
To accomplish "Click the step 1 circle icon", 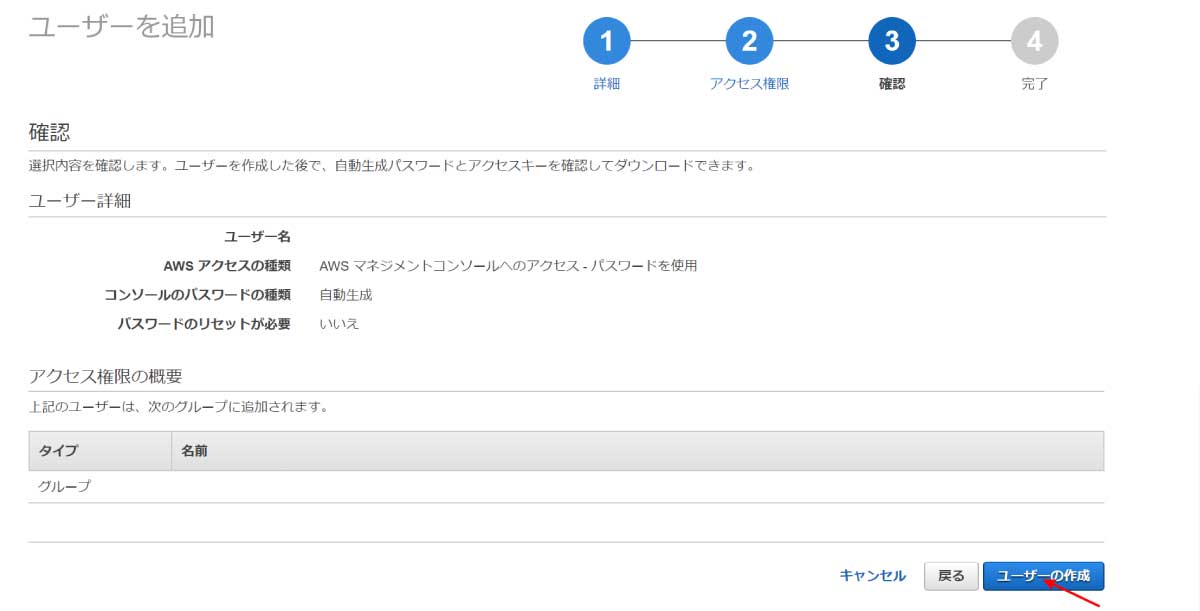I will click(x=607, y=41).
